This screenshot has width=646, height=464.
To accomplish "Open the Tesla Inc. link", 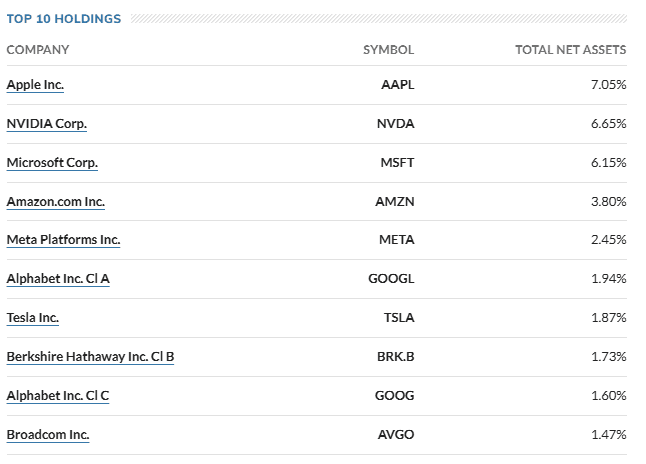I will 33,318.
